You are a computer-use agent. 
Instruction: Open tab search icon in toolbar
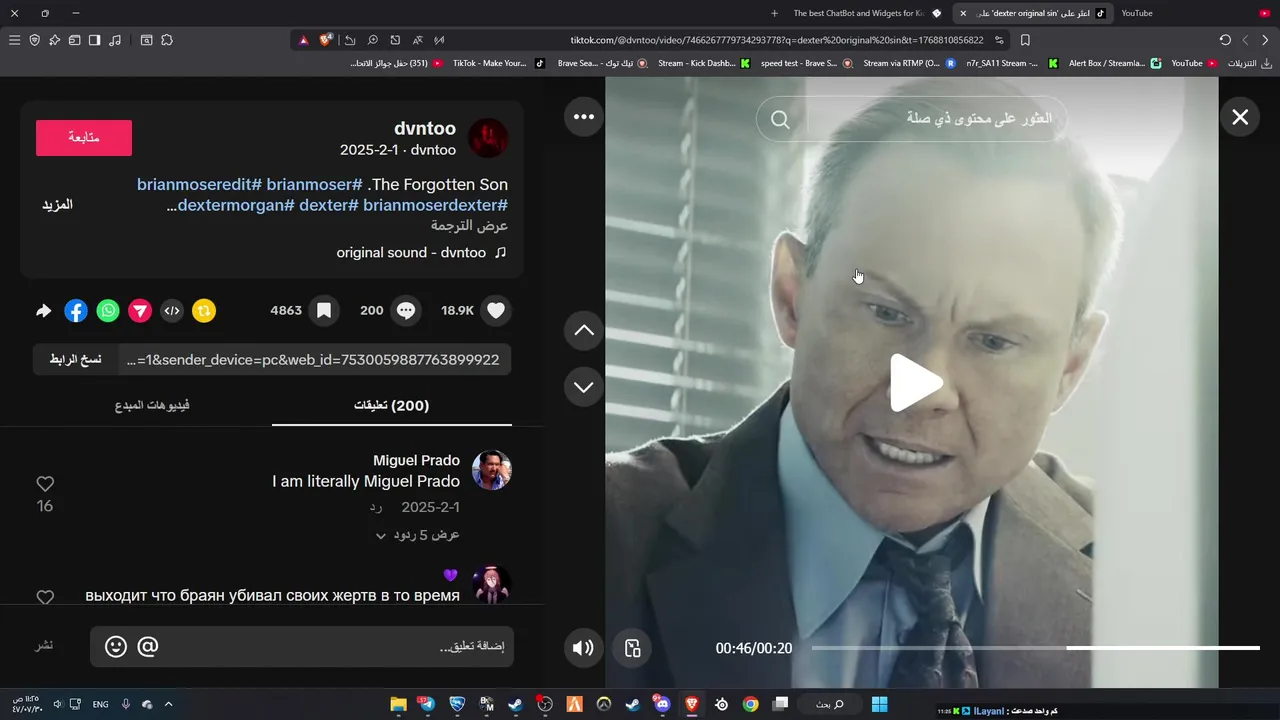[x=146, y=40]
